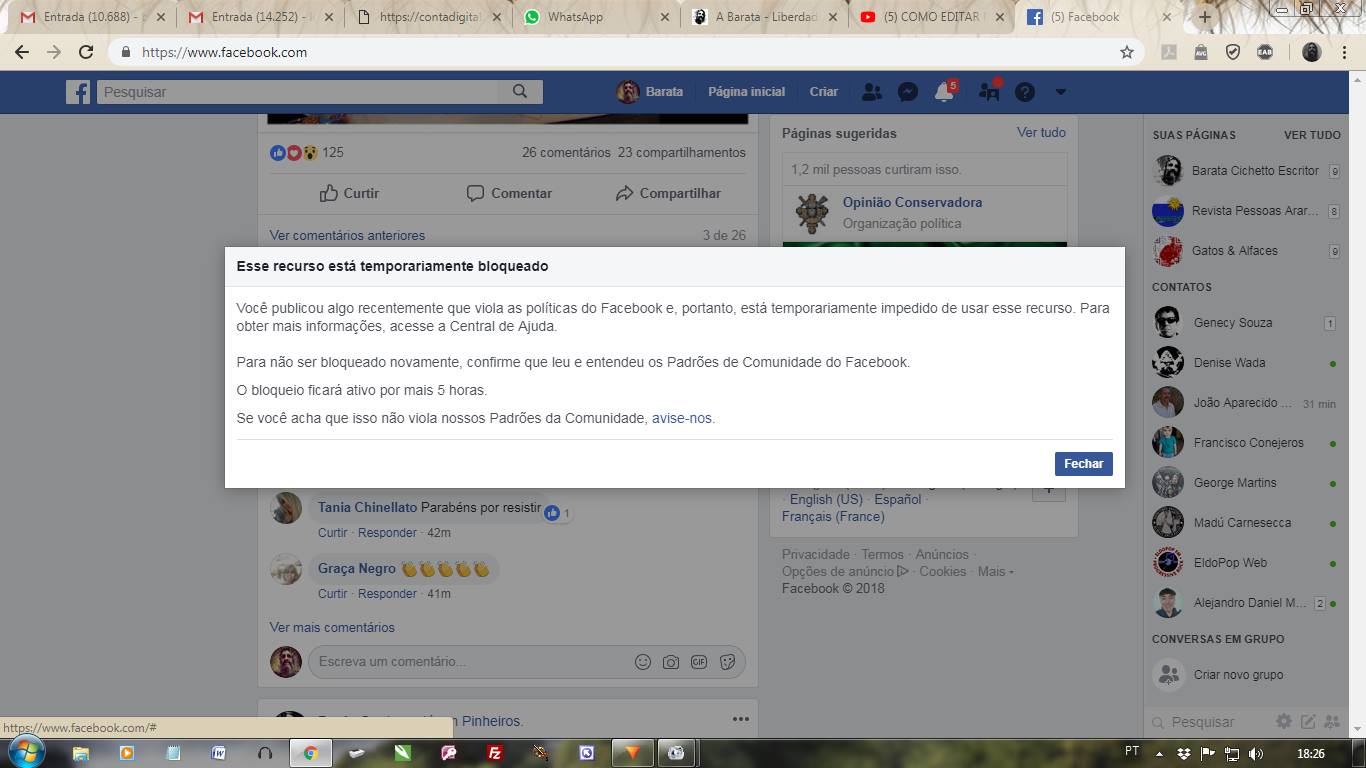Image resolution: width=1366 pixels, height=768 pixels.
Task: Open the Criar menu item
Action: (824, 92)
